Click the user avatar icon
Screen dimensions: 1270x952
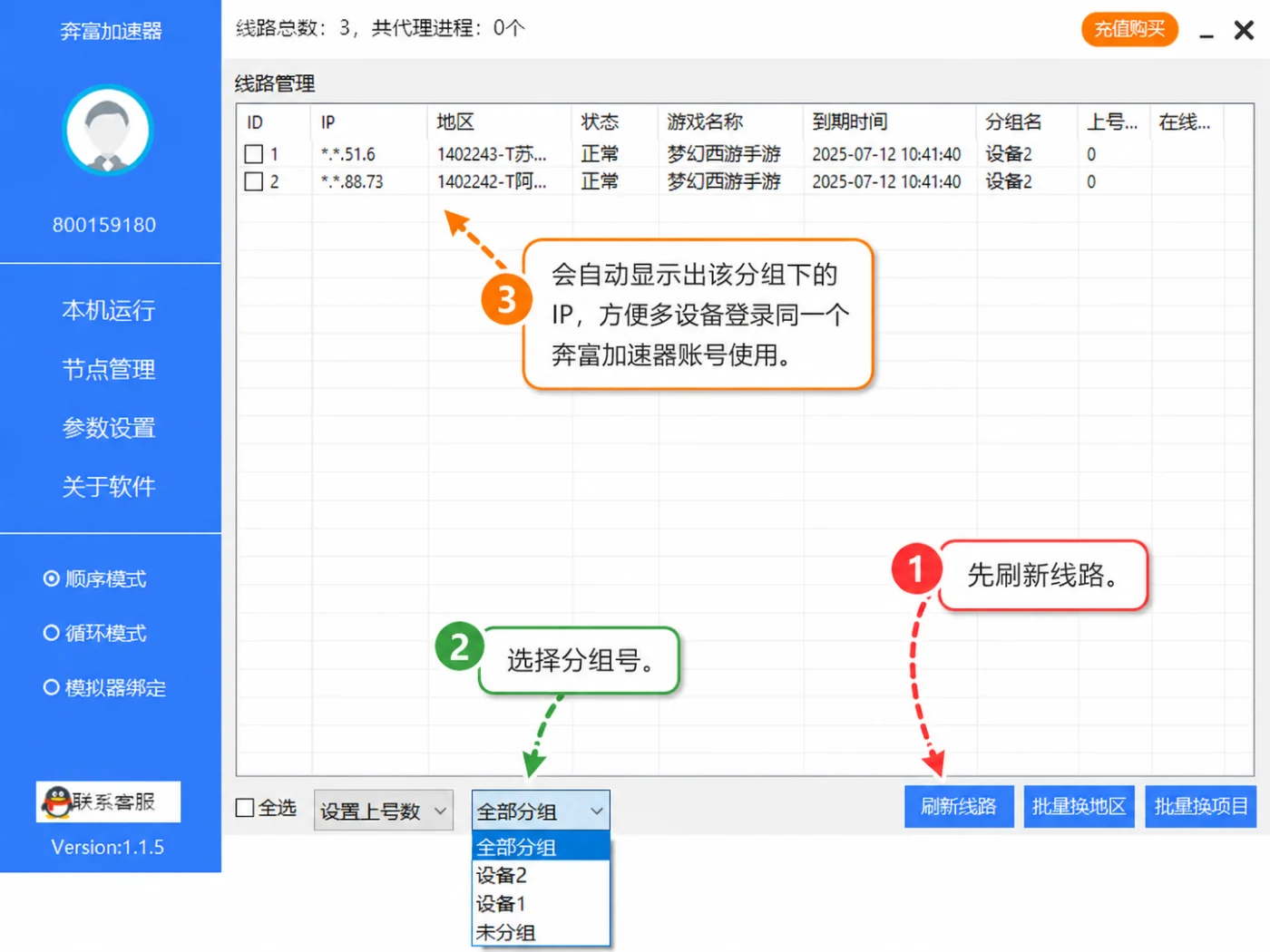coord(108,131)
